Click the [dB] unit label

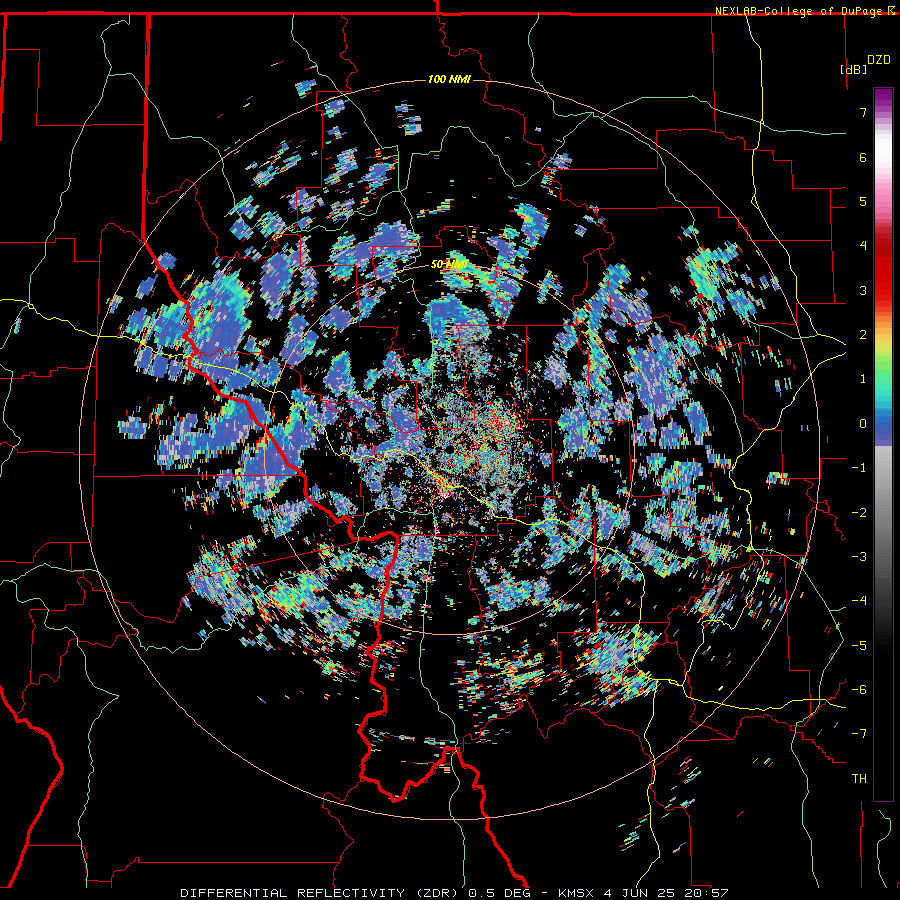[x=854, y=69]
